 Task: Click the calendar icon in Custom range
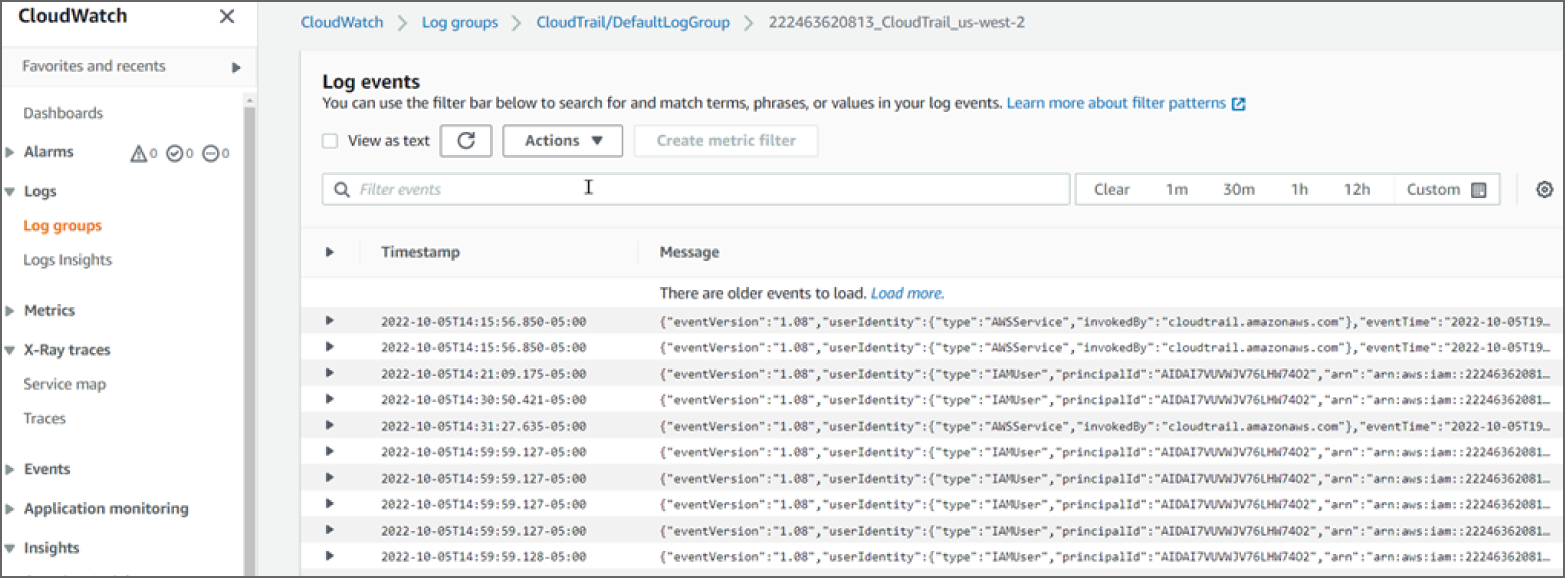[x=1479, y=190]
